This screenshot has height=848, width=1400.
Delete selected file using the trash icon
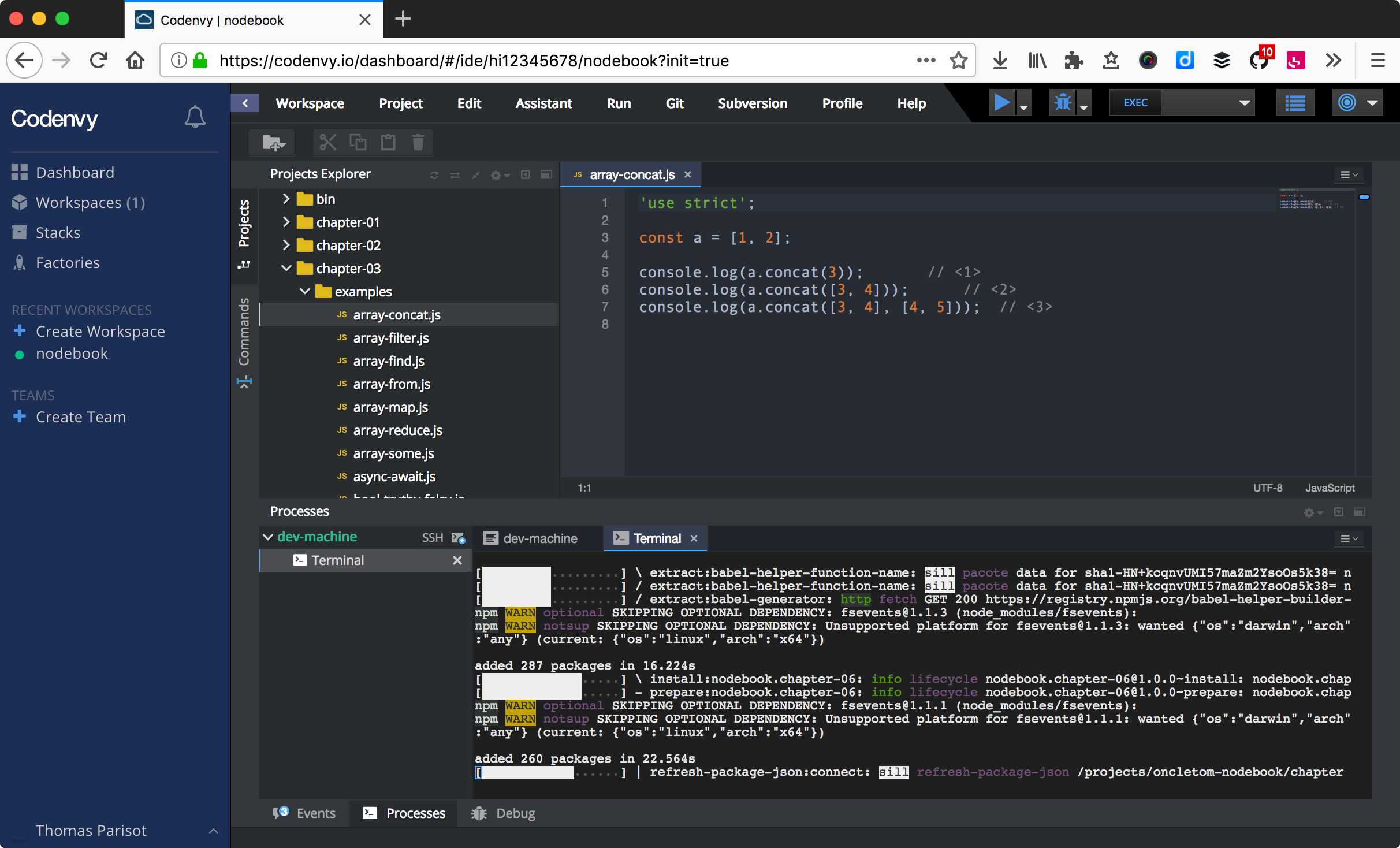[x=418, y=143]
